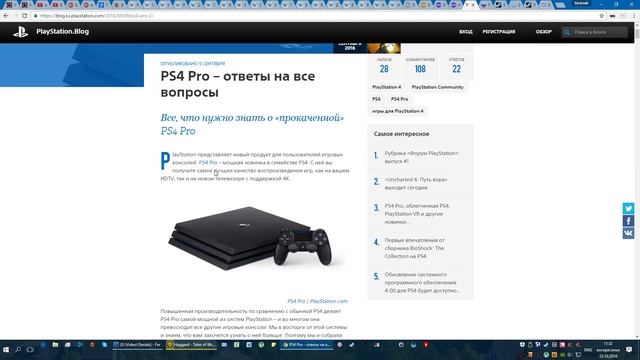Click the taskbar clock and date
Image resolution: width=640 pixels, height=360 pixels.
point(608,350)
